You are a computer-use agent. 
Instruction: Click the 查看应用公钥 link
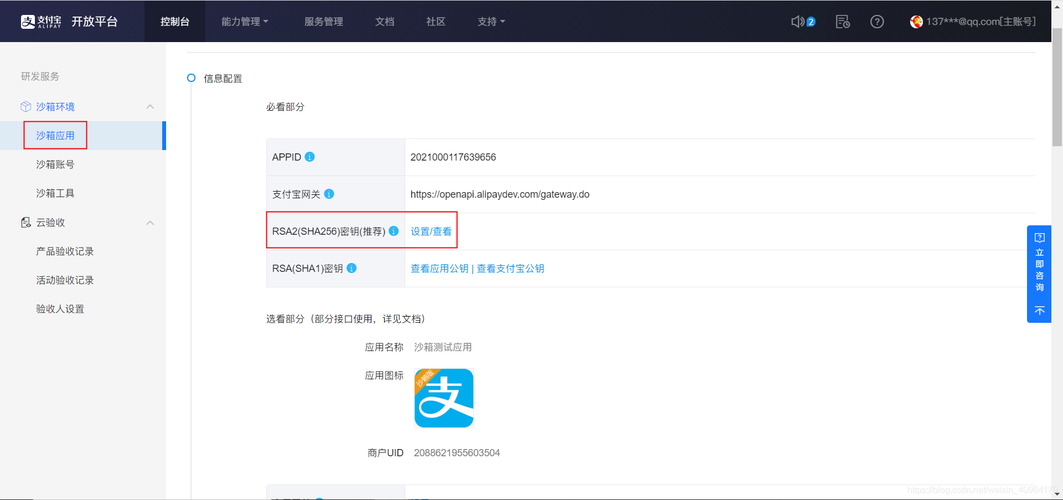coord(439,268)
